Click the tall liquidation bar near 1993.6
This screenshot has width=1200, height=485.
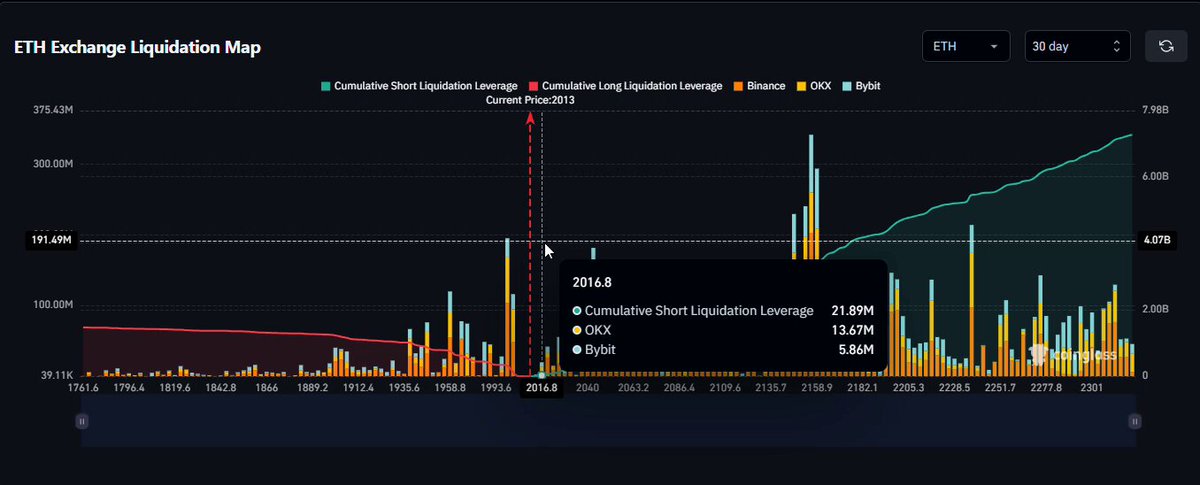click(x=508, y=307)
